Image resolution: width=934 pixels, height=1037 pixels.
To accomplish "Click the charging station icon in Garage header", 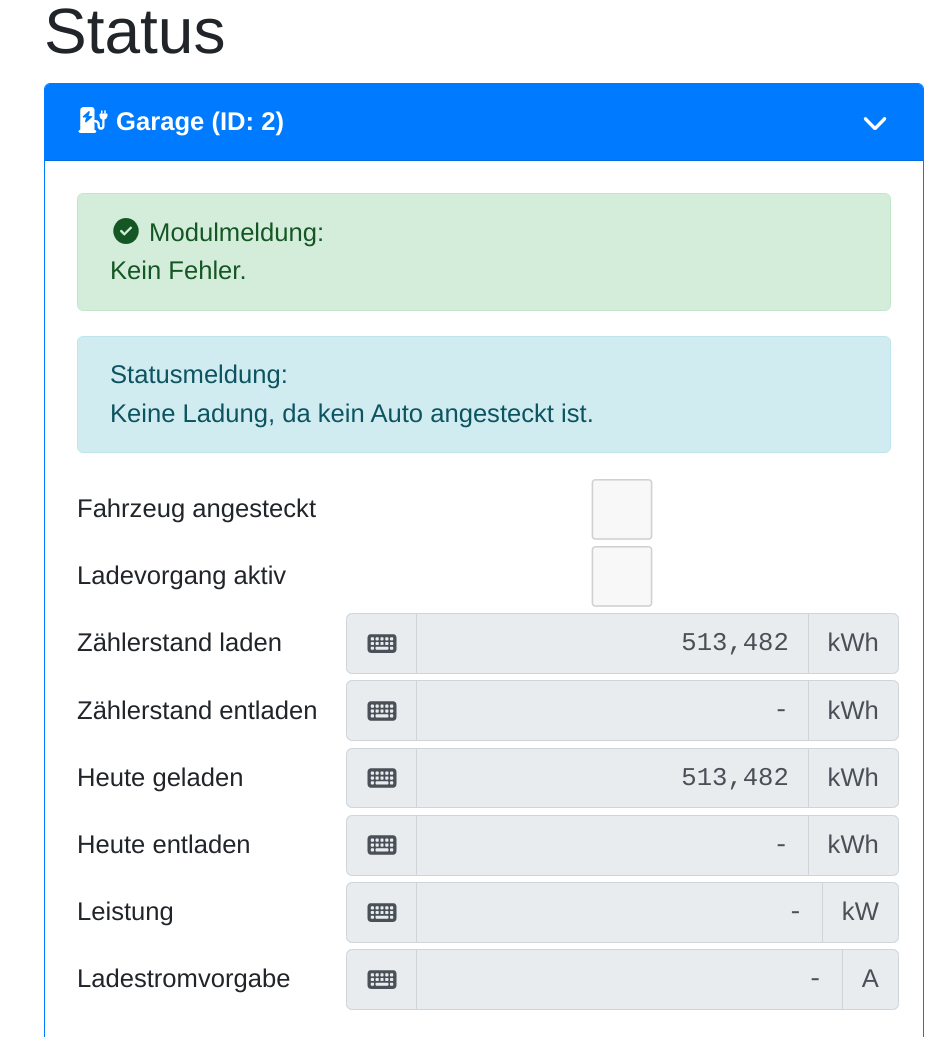I will click(x=93, y=121).
